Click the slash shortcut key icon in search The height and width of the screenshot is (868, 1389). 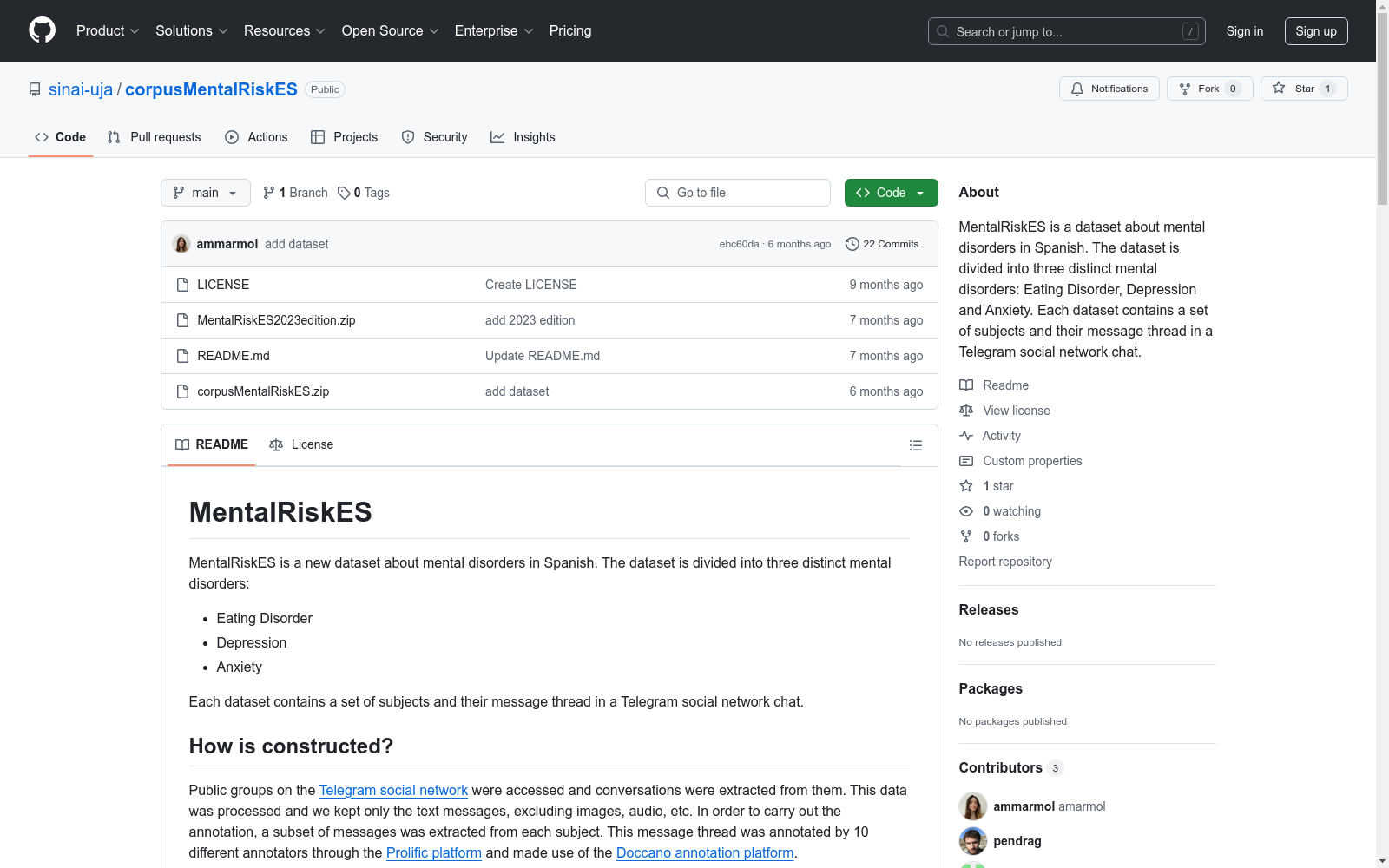(1190, 31)
